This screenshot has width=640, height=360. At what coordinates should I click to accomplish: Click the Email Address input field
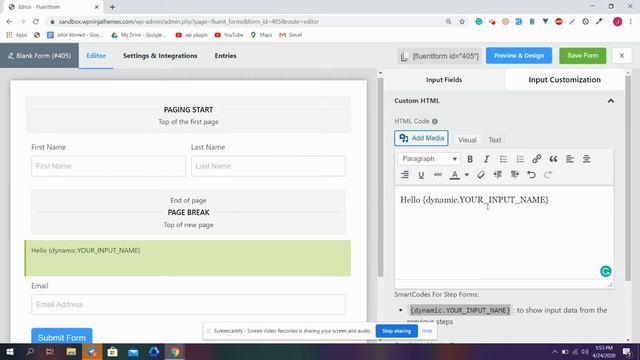188,304
